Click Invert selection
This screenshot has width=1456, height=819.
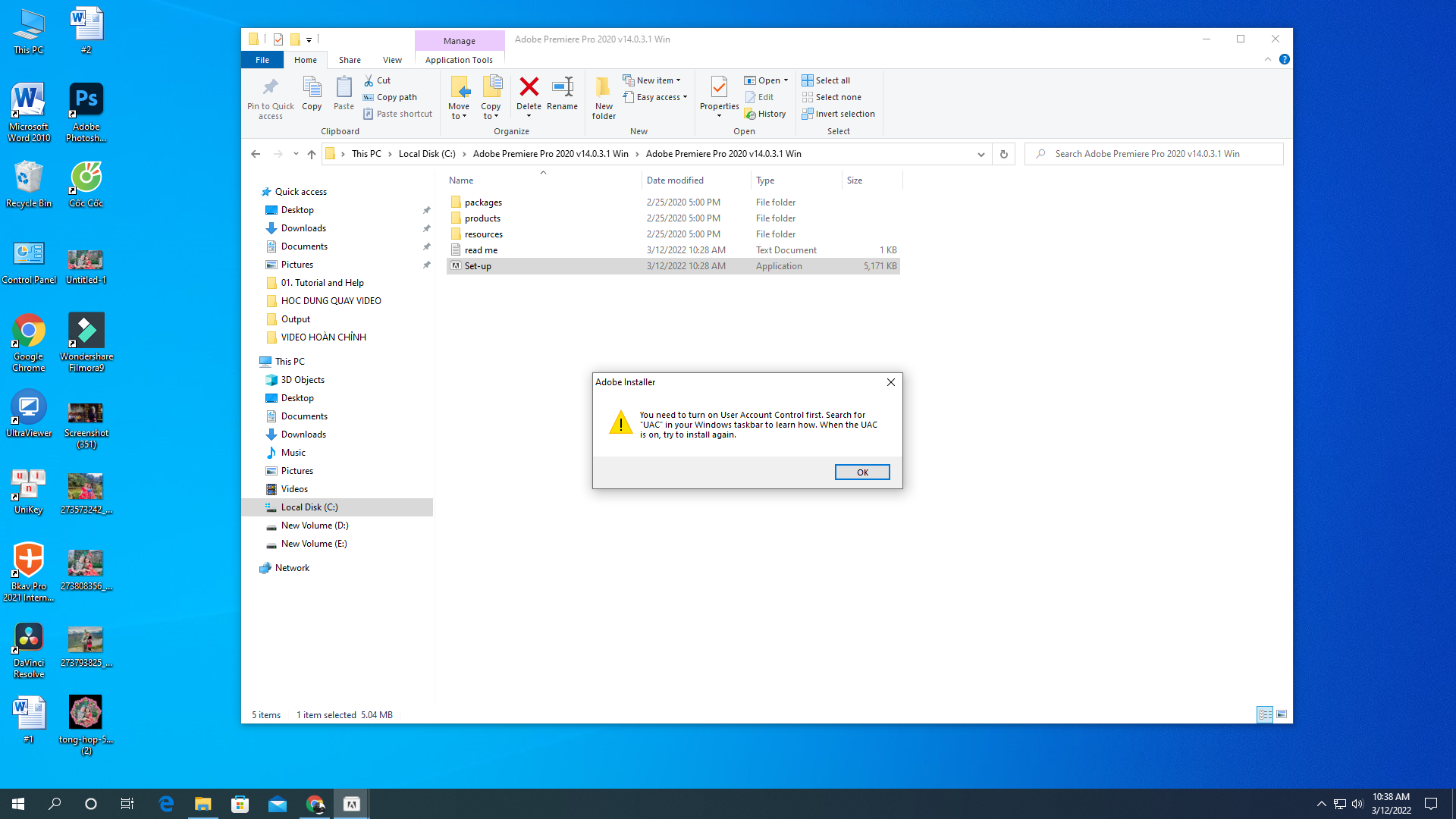(x=838, y=114)
